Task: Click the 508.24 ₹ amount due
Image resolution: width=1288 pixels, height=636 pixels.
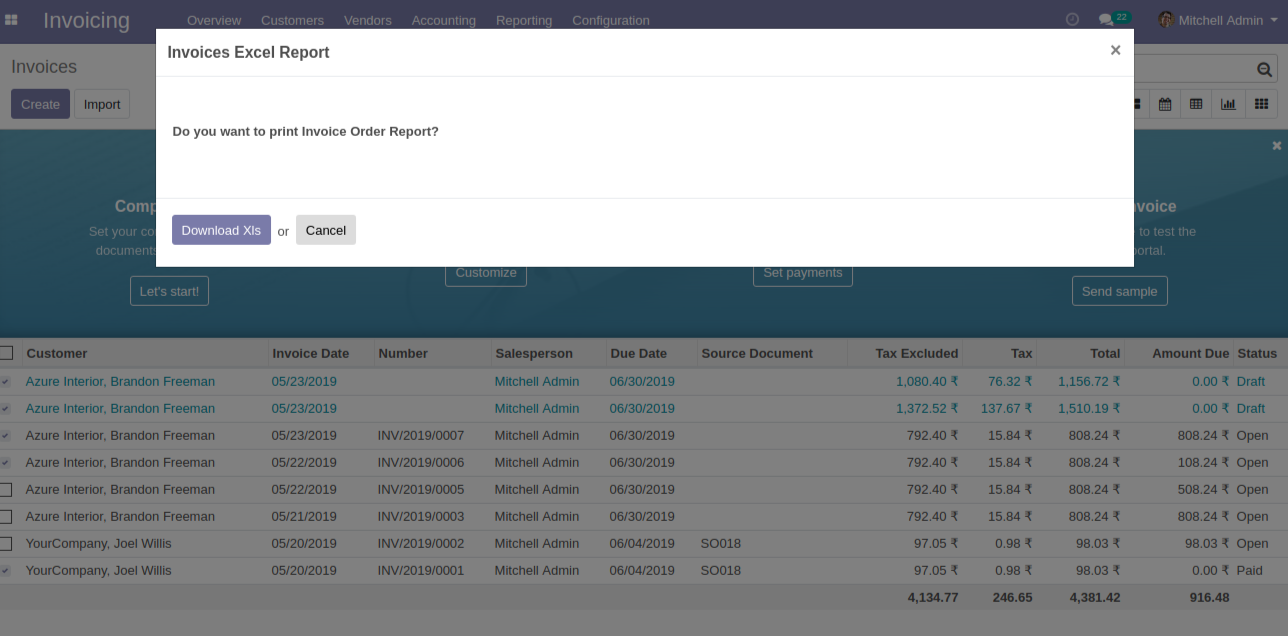Action: (x=1203, y=490)
